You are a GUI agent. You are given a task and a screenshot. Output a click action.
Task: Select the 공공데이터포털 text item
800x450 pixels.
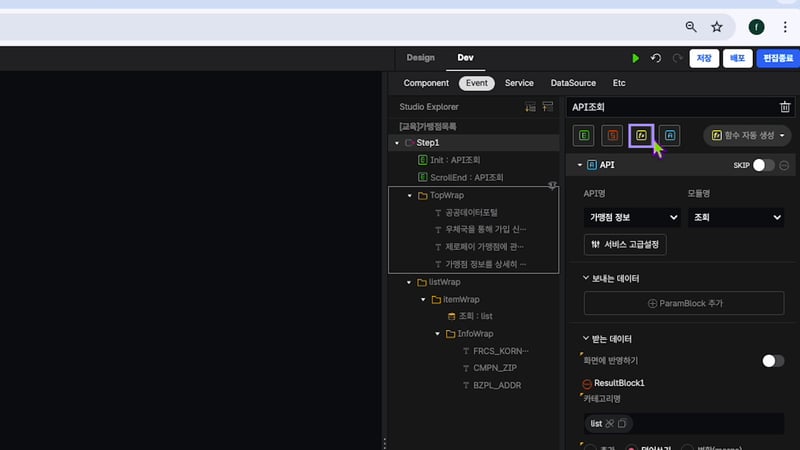471,212
